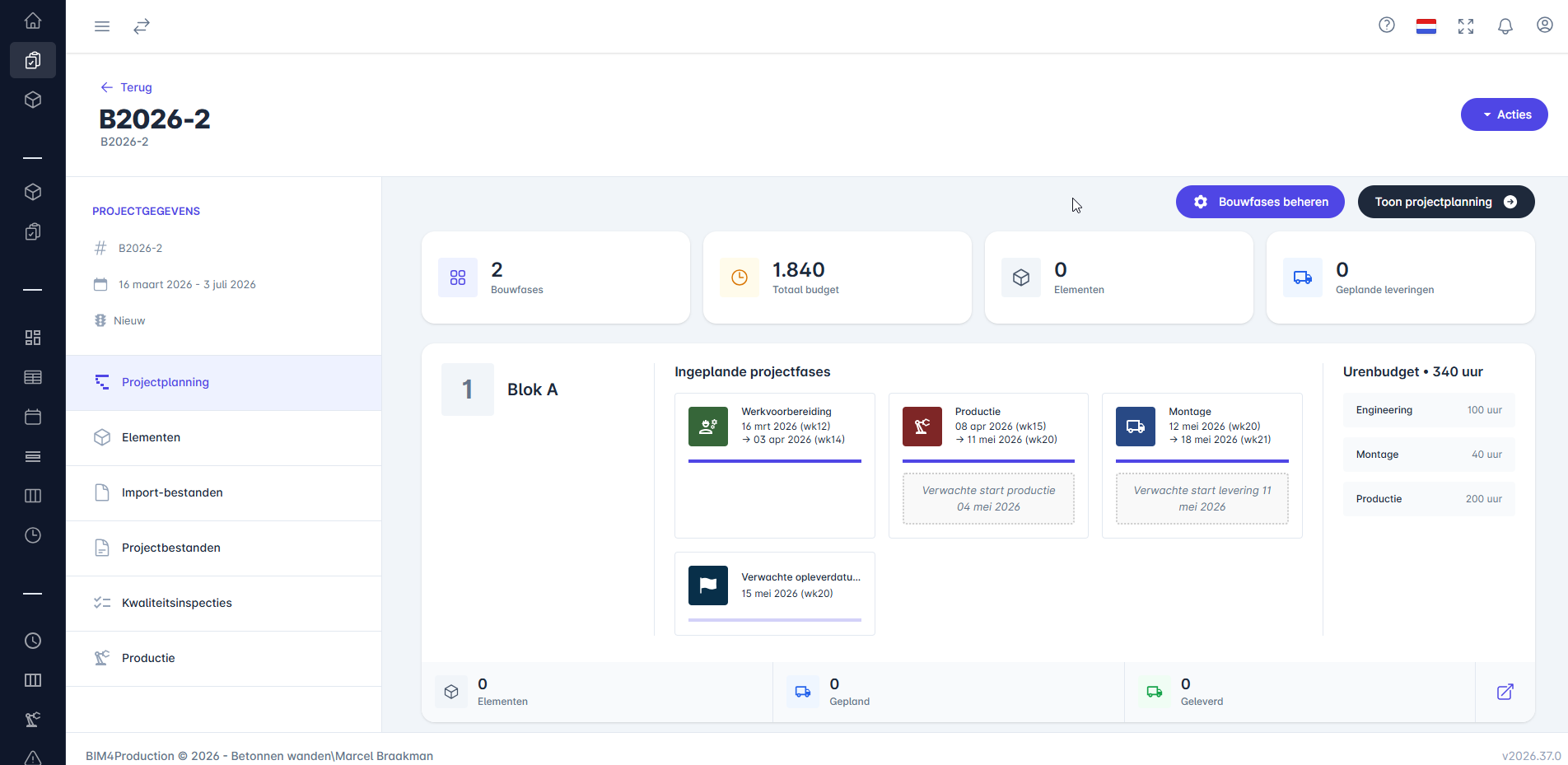Open Productie menu item in project panel
The width and height of the screenshot is (1568, 765).
pyautogui.click(x=224, y=658)
